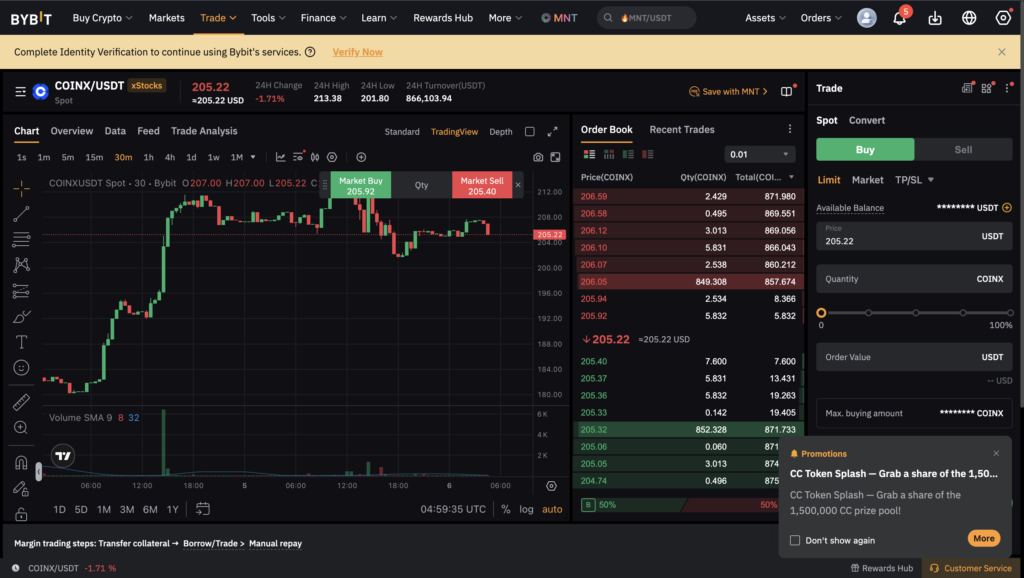
Task: Click the order amount percentage slider handle
Action: pos(821,313)
